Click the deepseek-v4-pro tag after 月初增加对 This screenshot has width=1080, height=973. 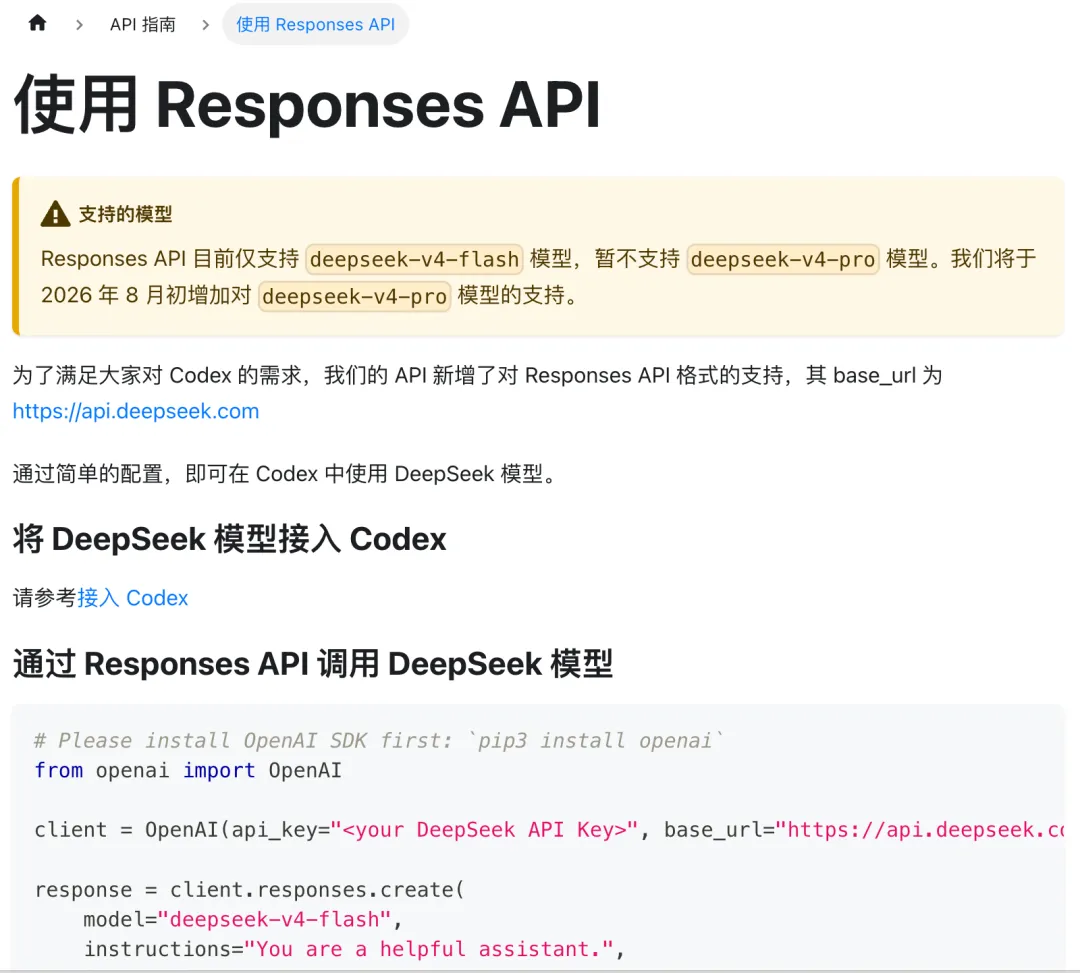point(355,296)
